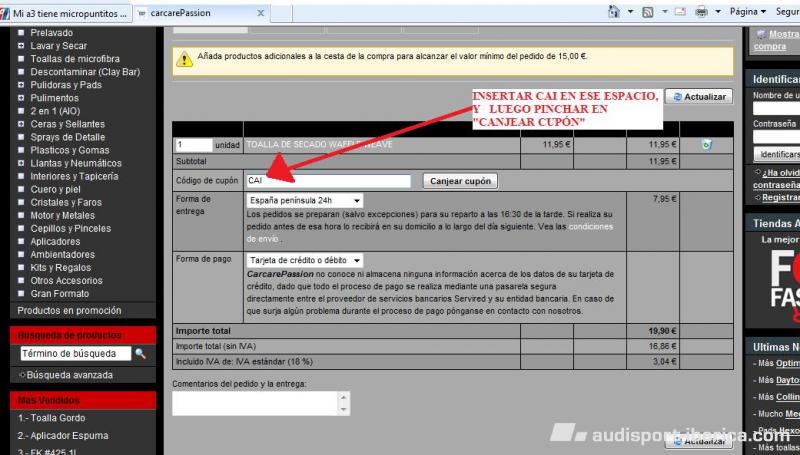800x455 pixels.
Task: Expand the Pulidoras y Pads category
Action: point(21,85)
